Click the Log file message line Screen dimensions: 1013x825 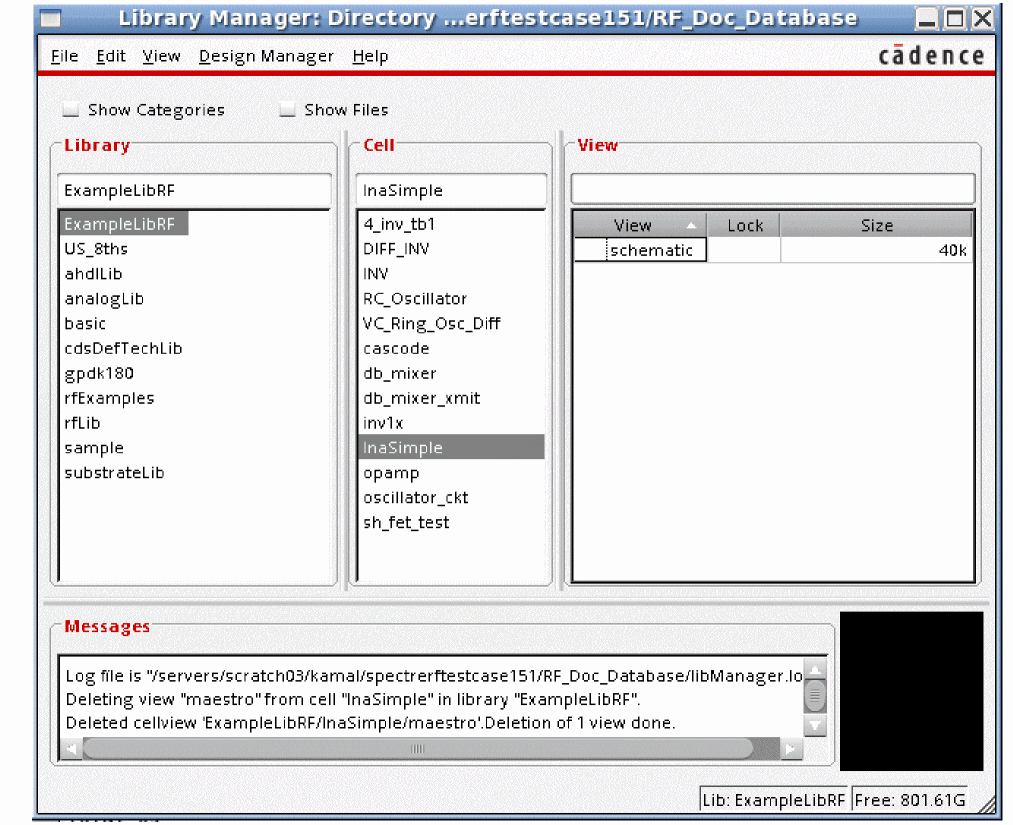pyautogui.click(x=433, y=676)
